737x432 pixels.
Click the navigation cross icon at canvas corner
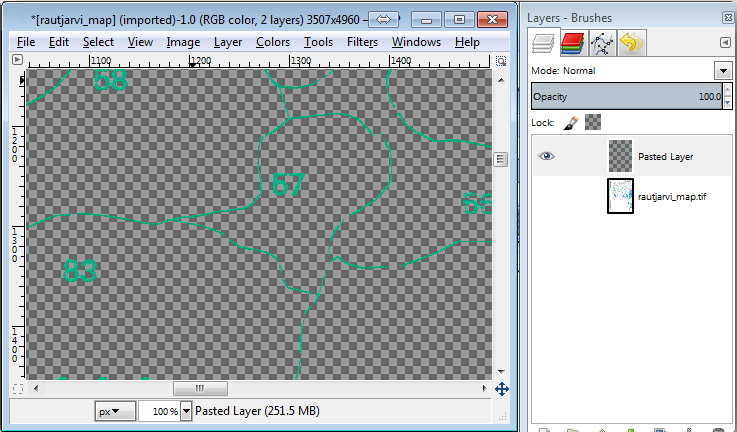point(502,388)
